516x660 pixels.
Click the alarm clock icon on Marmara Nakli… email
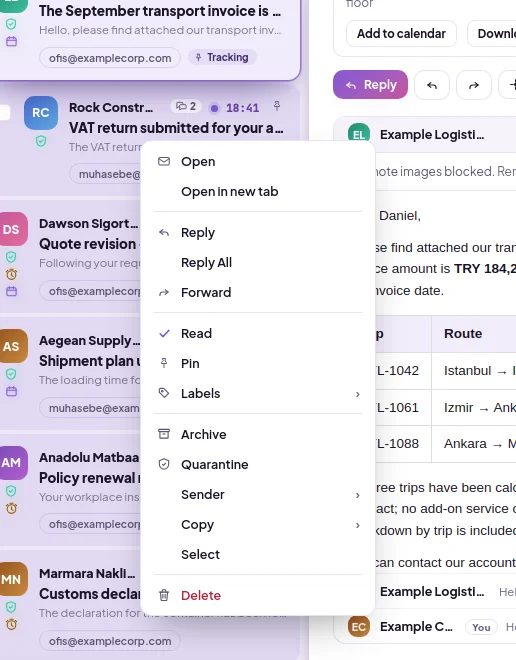[x=11, y=624]
